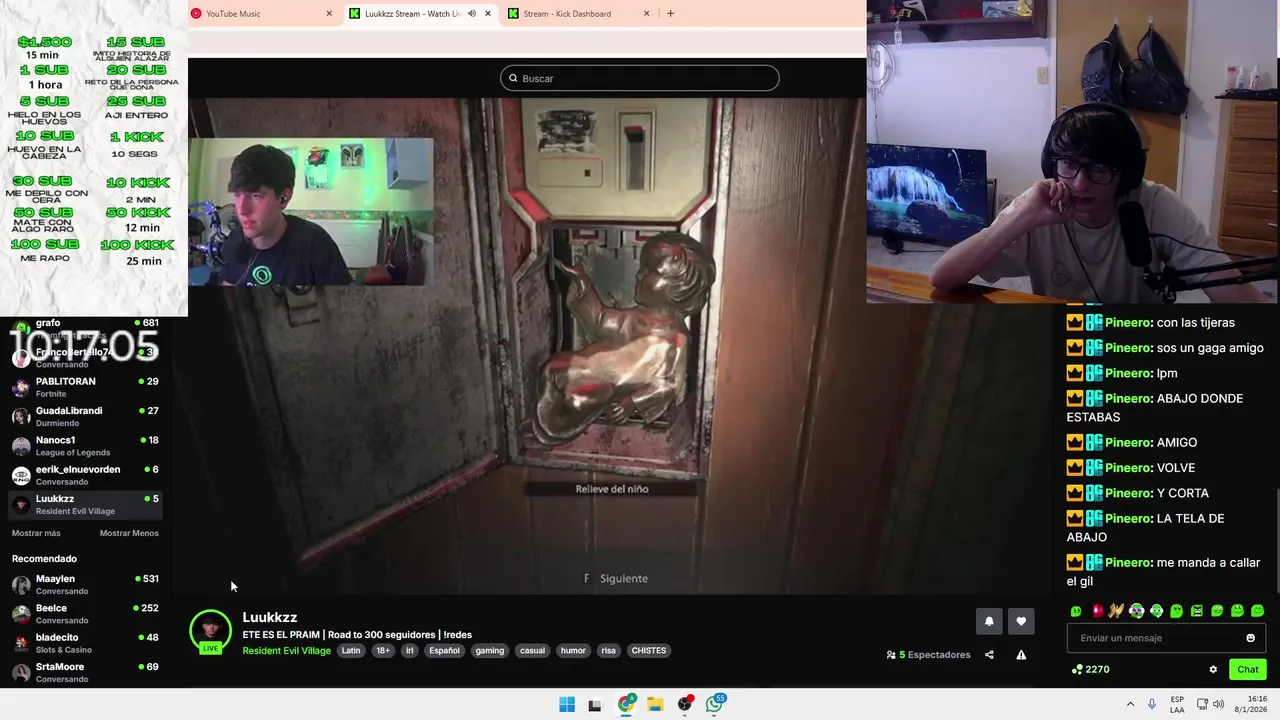Click the search magnifier icon in Buscar field

point(513,78)
